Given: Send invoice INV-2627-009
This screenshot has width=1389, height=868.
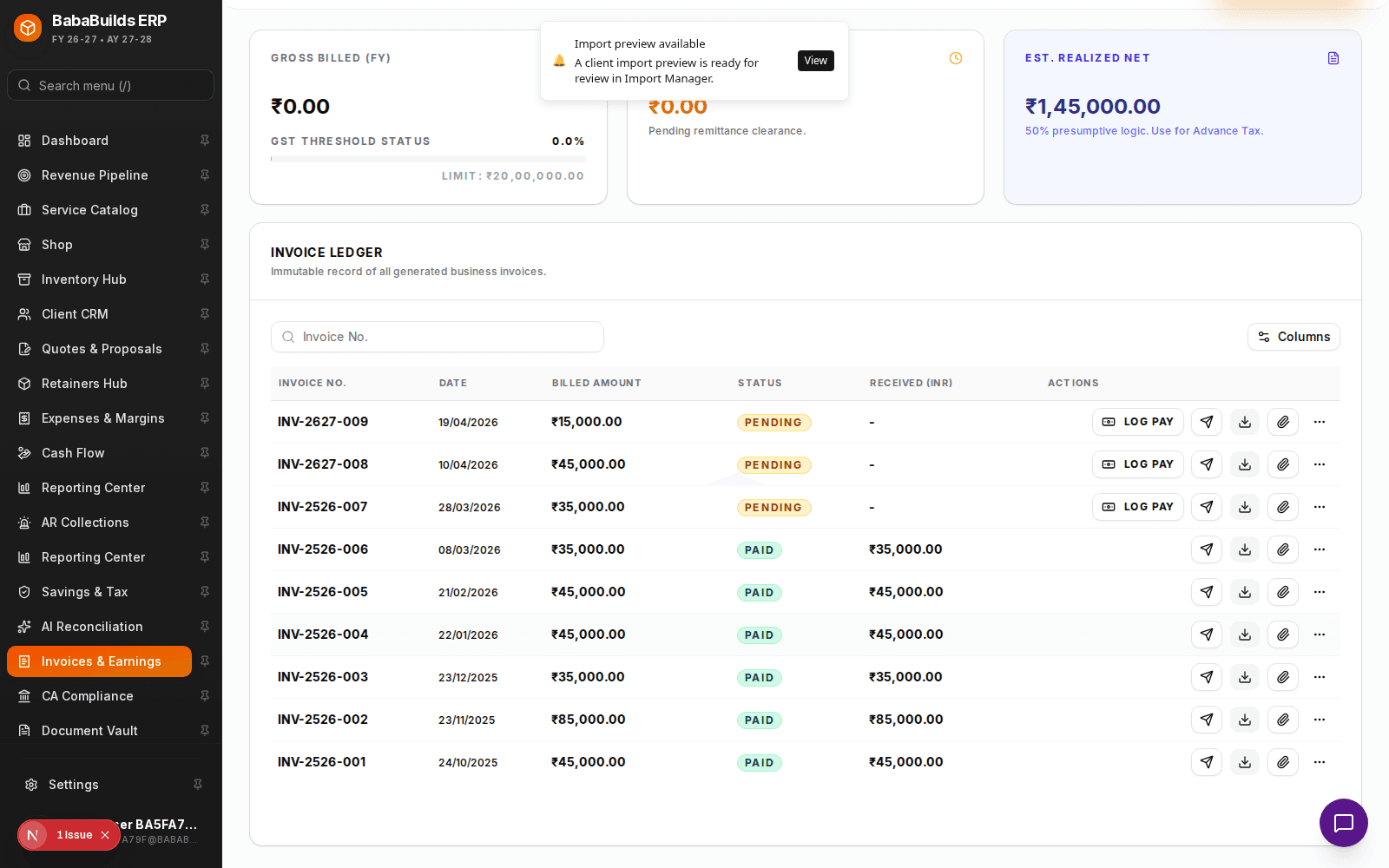Looking at the screenshot, I should click(x=1207, y=422).
